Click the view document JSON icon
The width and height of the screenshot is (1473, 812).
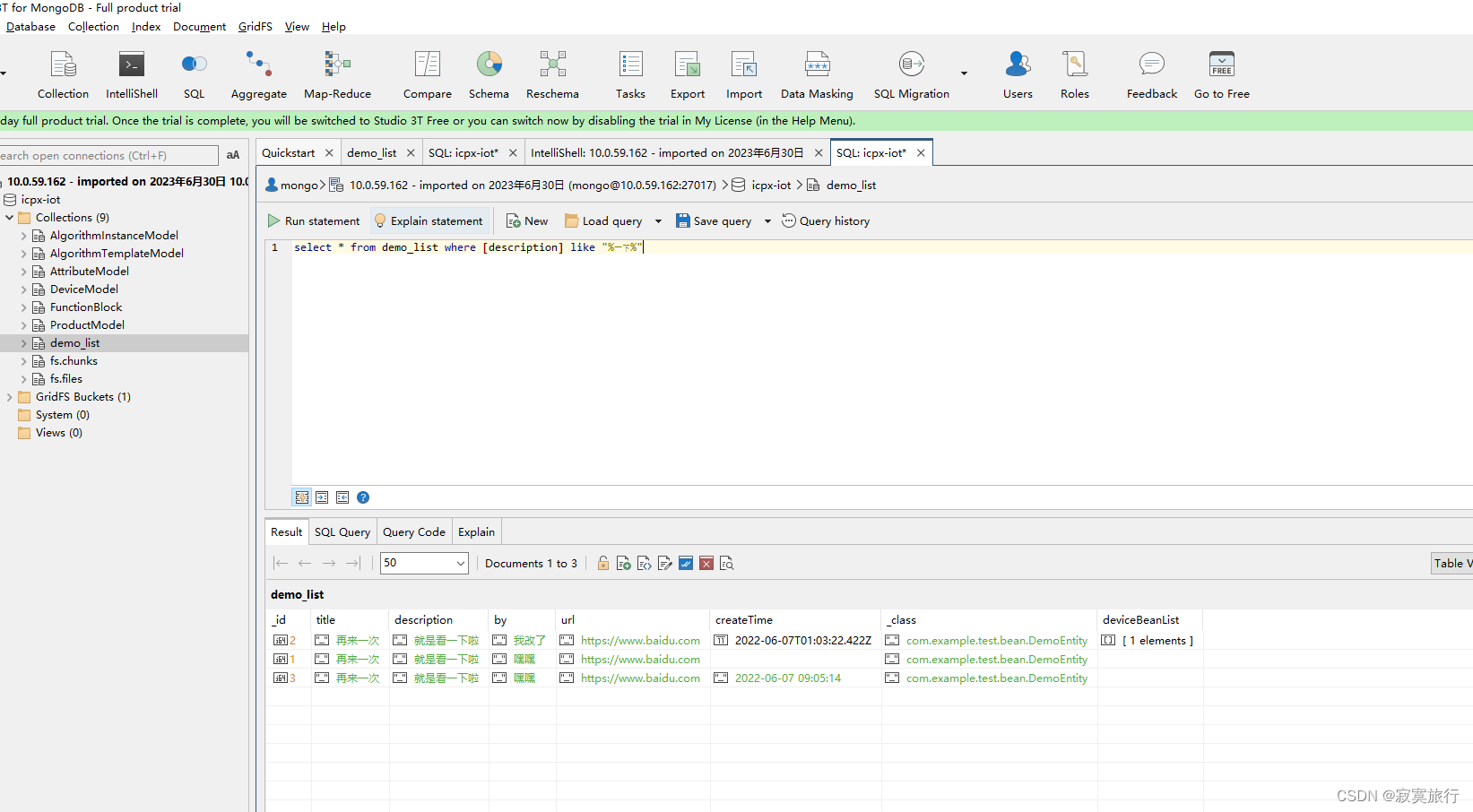coord(645,563)
